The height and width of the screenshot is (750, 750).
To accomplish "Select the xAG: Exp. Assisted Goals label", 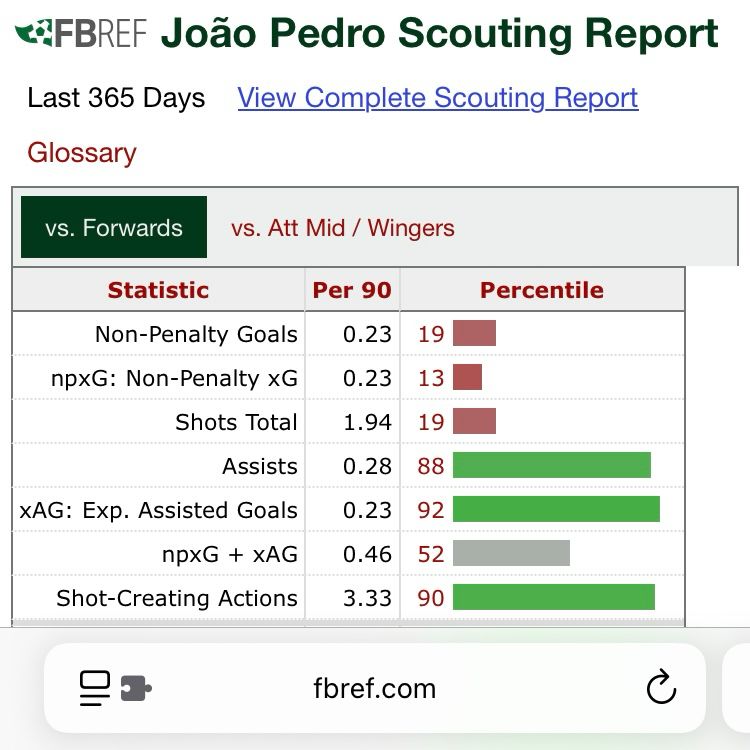I will 158,510.
